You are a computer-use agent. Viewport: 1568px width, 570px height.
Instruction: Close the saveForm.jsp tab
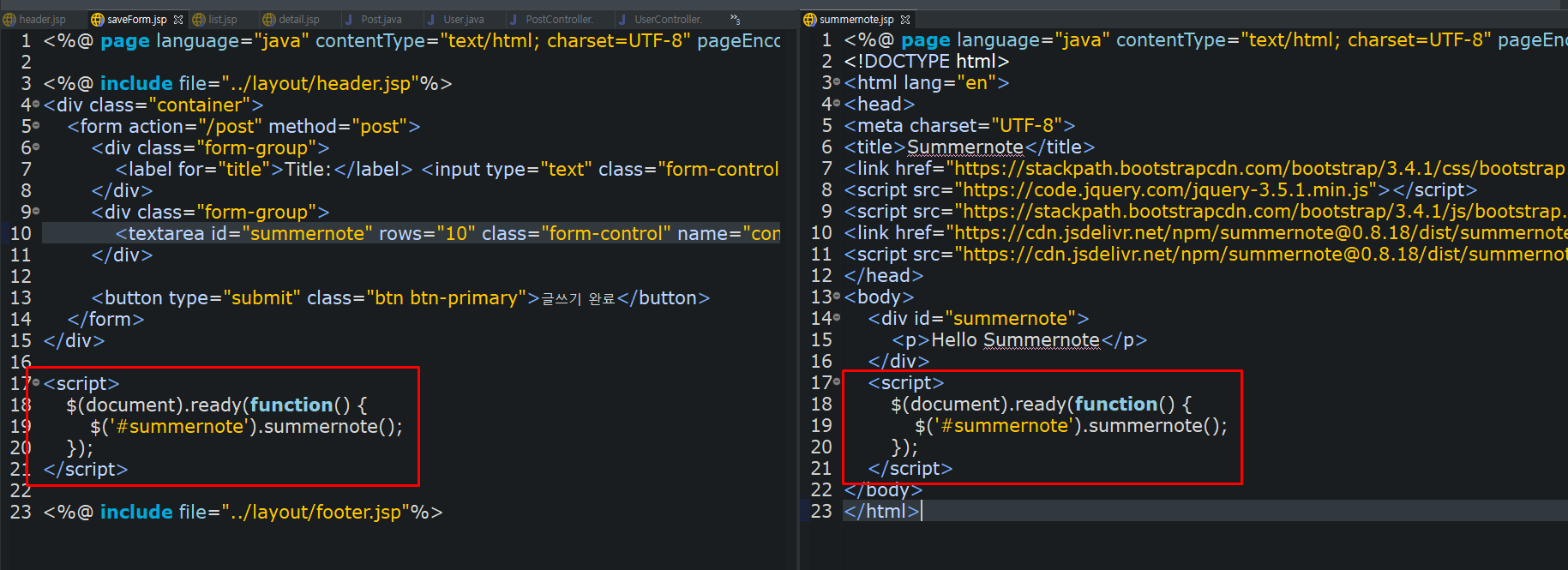(178, 19)
